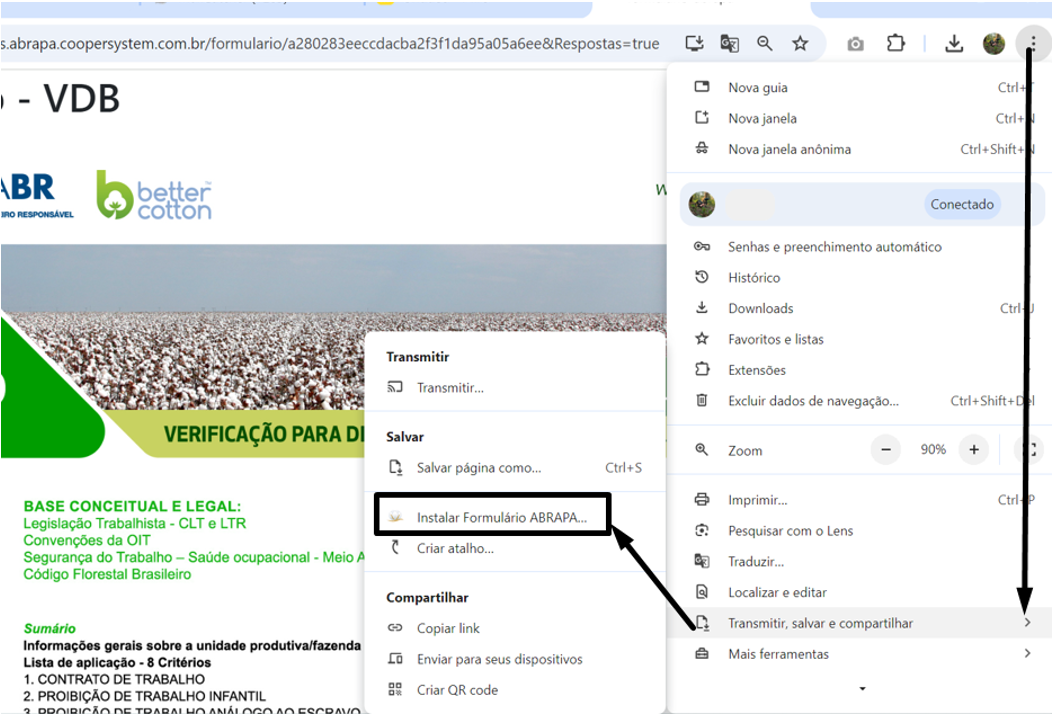This screenshot has height=715, width=1055.
Task: Click the bookmark star icon in address bar
Action: pos(800,44)
